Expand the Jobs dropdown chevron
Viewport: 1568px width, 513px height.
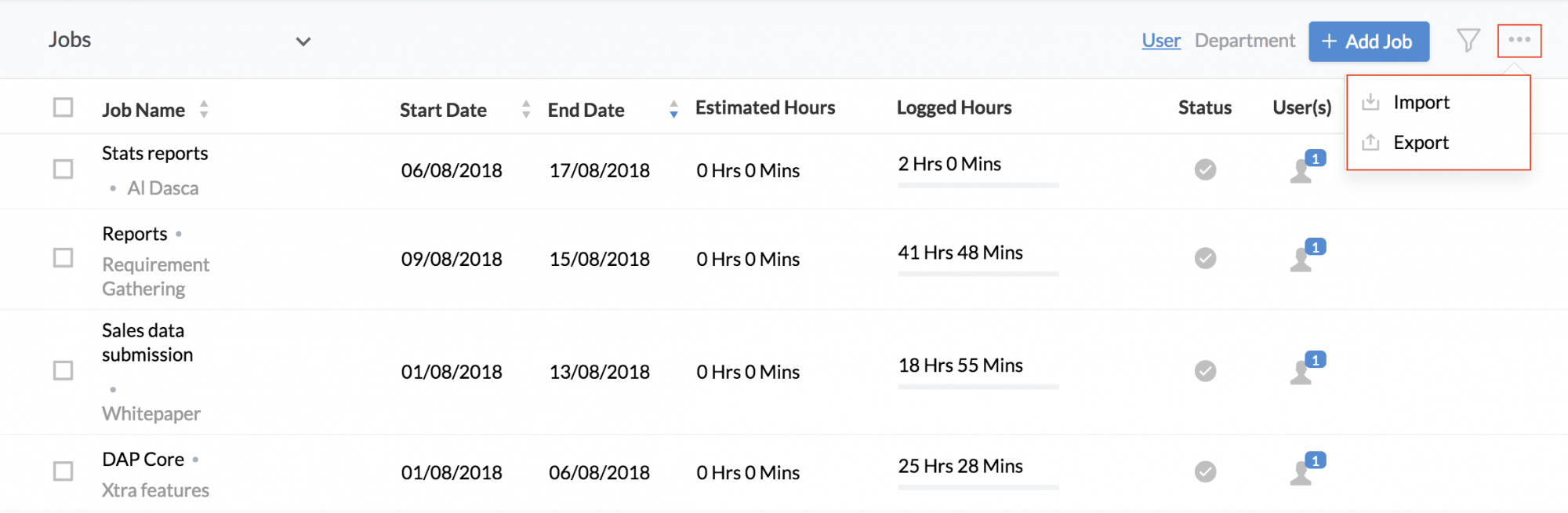click(303, 42)
